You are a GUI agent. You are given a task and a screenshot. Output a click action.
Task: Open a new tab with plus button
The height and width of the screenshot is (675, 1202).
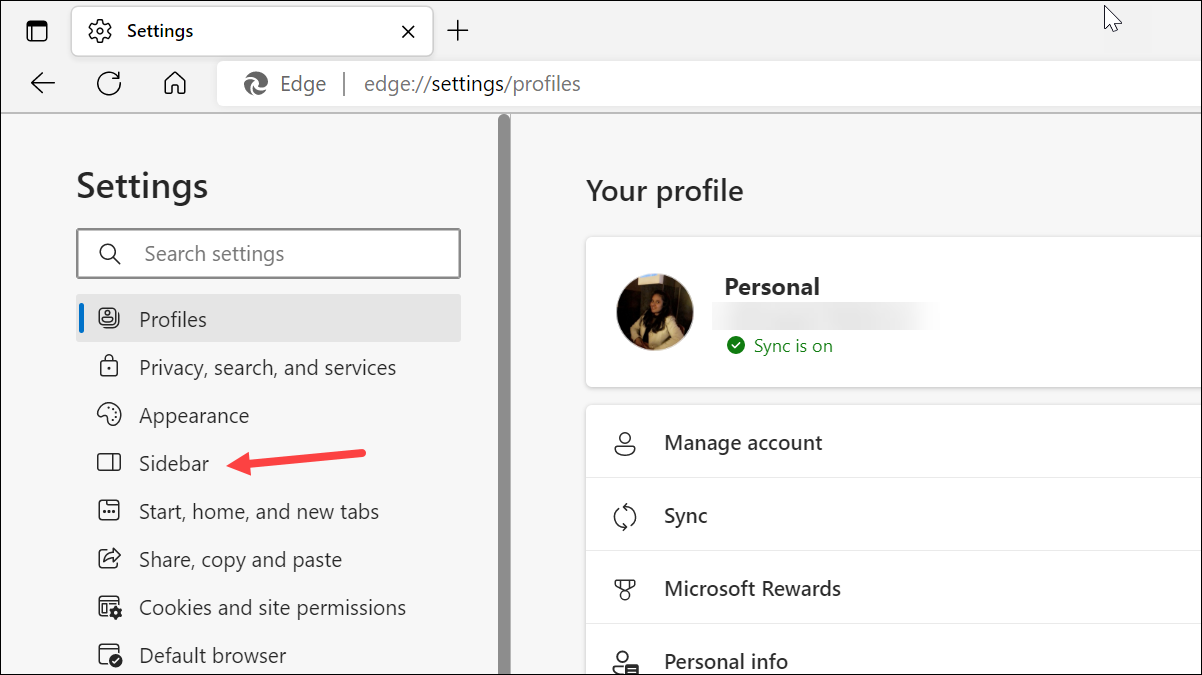(457, 31)
